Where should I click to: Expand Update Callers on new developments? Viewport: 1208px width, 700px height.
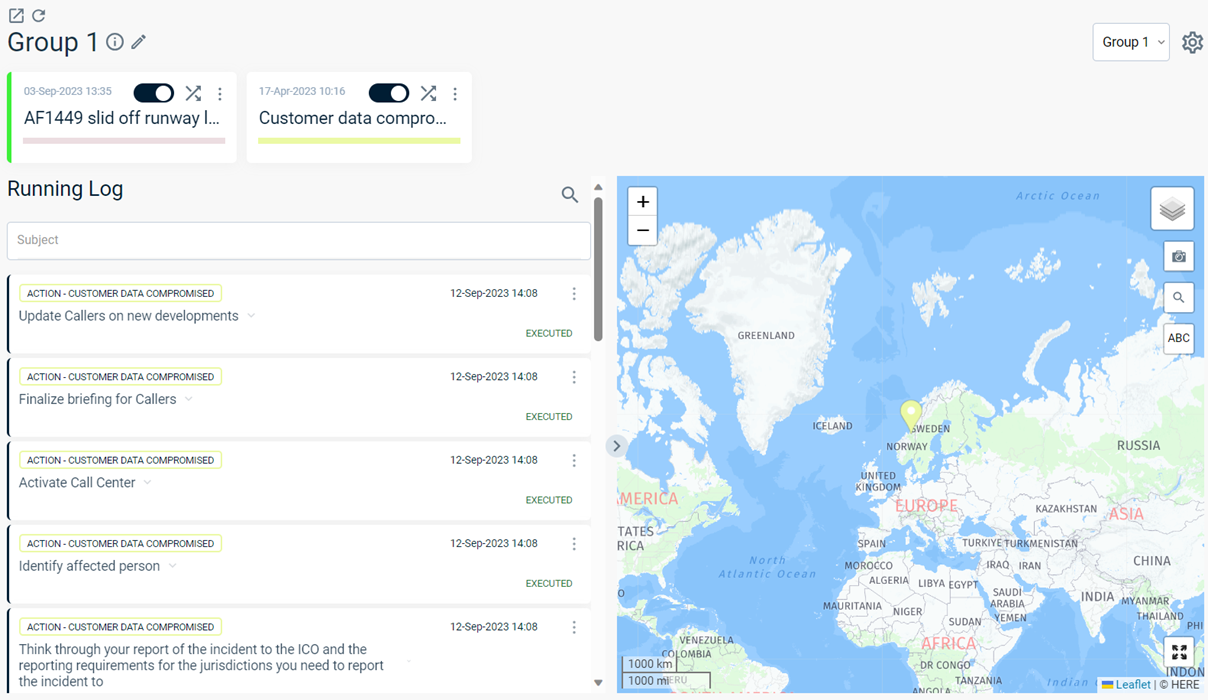(x=251, y=316)
